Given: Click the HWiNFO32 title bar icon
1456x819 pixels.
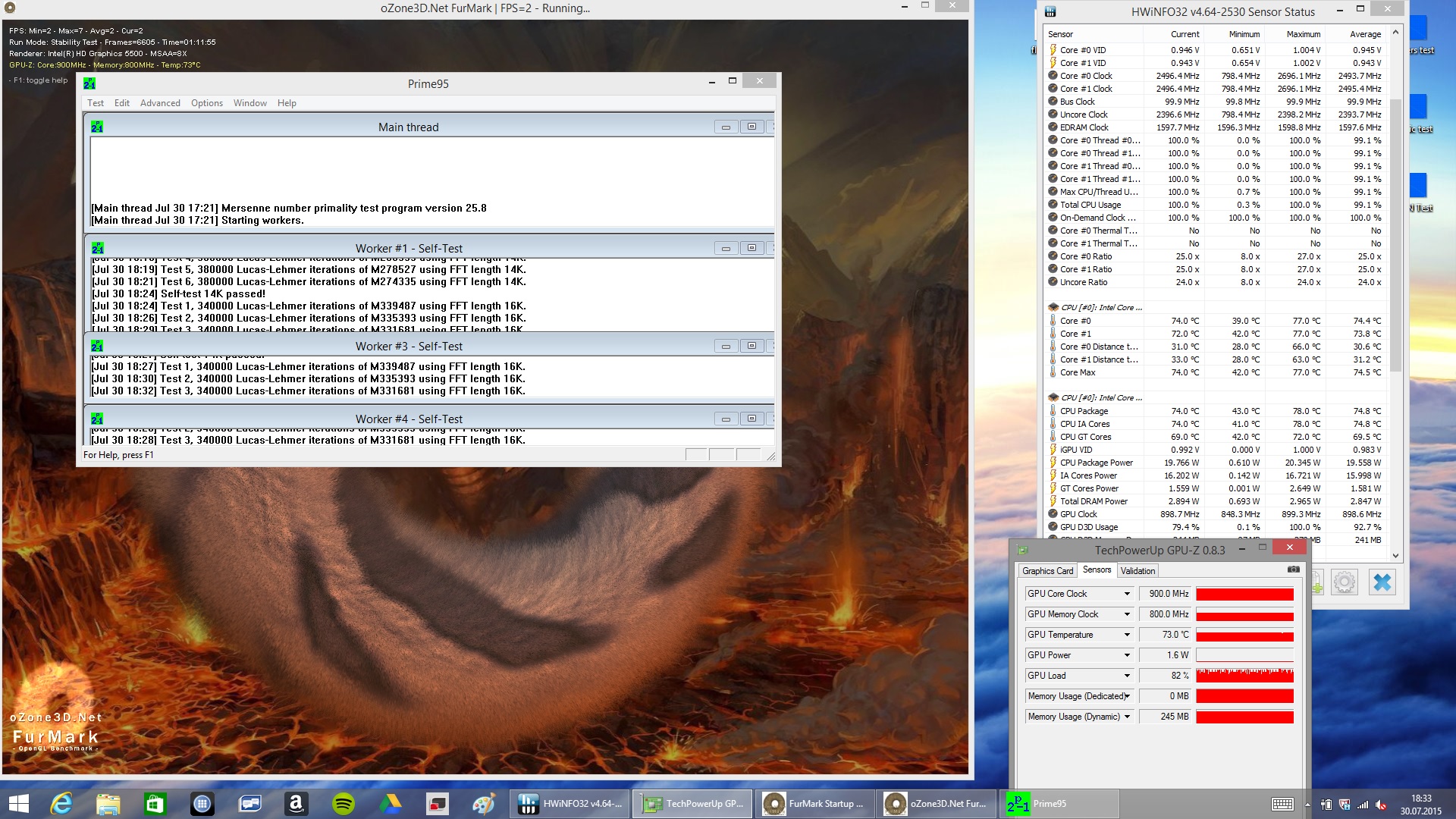Looking at the screenshot, I should (x=1050, y=11).
